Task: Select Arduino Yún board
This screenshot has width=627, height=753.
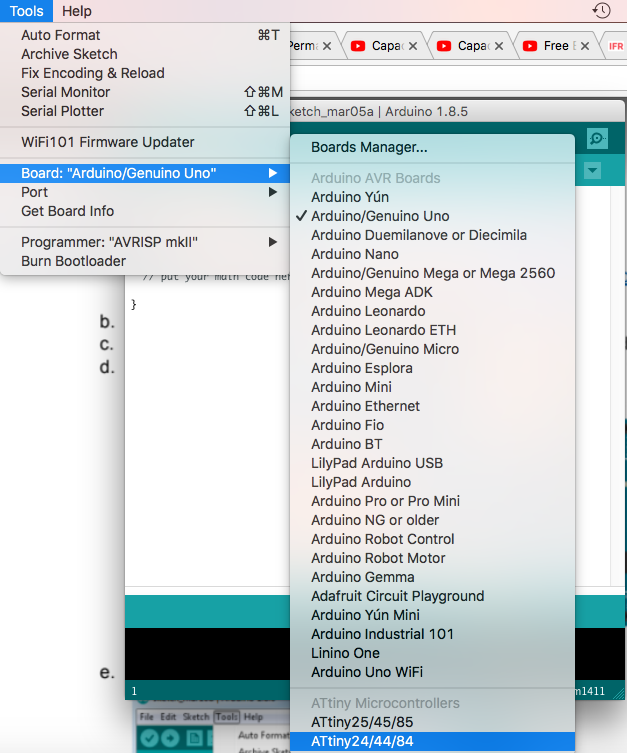Action: (x=432, y=197)
